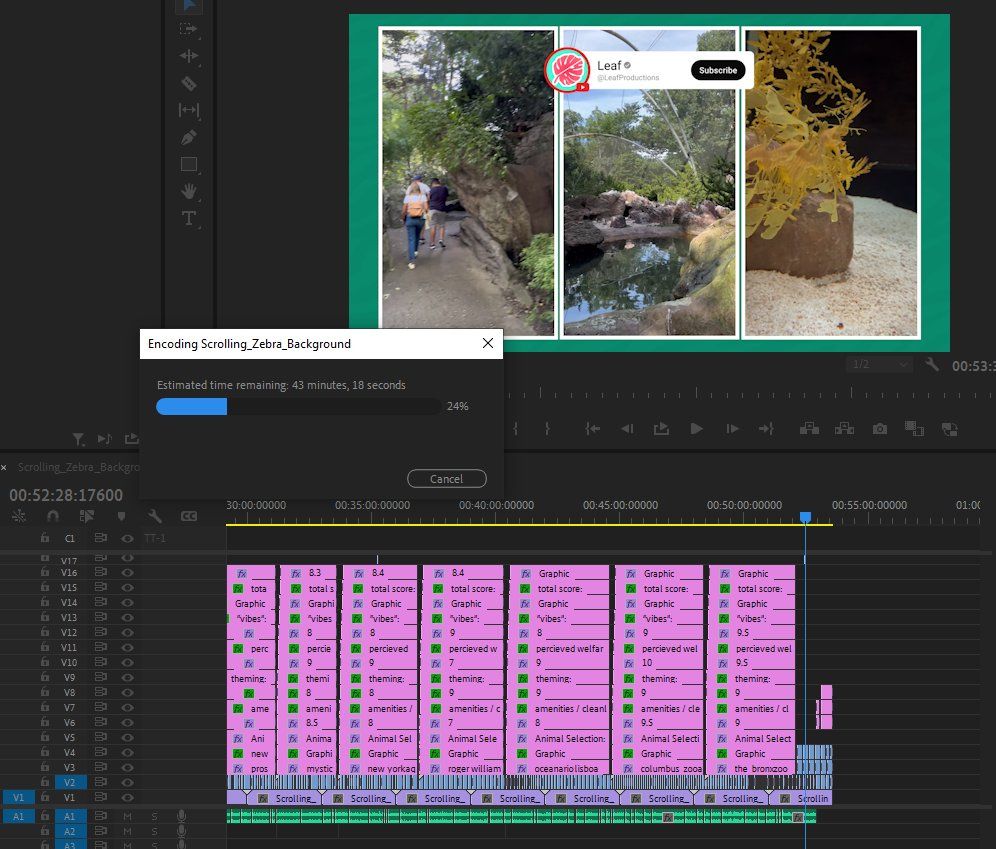Solo audio track A1

click(154, 816)
